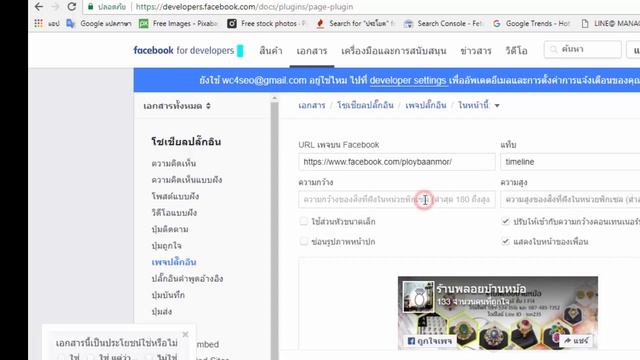This screenshot has height=360, width=640.
Task: Open the 'วิดีโอ' top menu
Action: 516,51
